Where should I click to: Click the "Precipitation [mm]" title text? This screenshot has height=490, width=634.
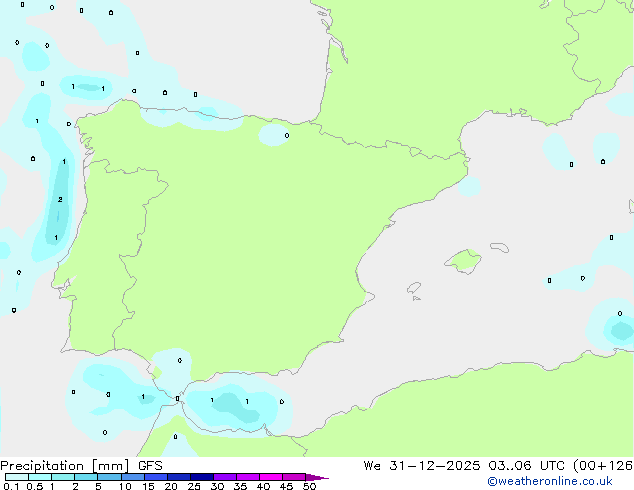tap(65, 466)
